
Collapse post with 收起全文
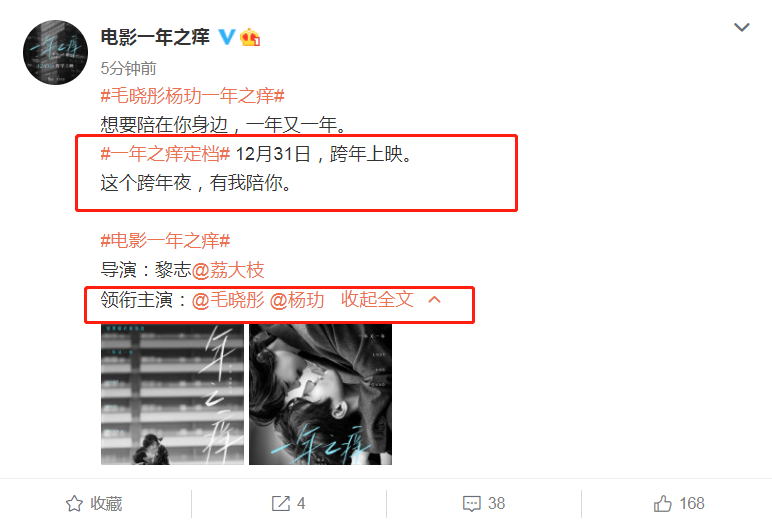(377, 299)
